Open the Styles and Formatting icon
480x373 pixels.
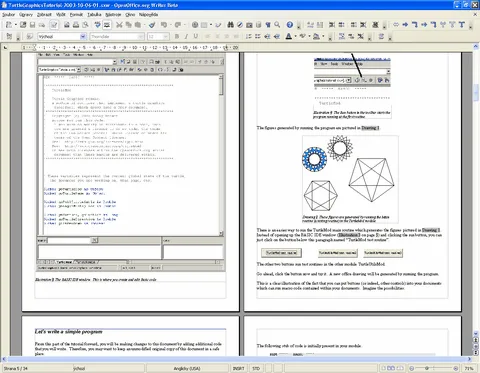pyautogui.click(x=29, y=36)
